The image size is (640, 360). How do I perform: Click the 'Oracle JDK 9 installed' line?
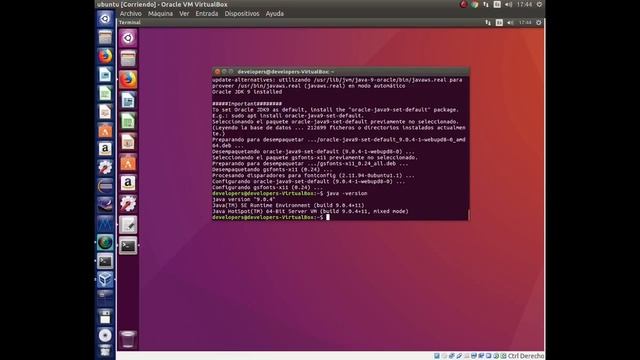coord(247,92)
